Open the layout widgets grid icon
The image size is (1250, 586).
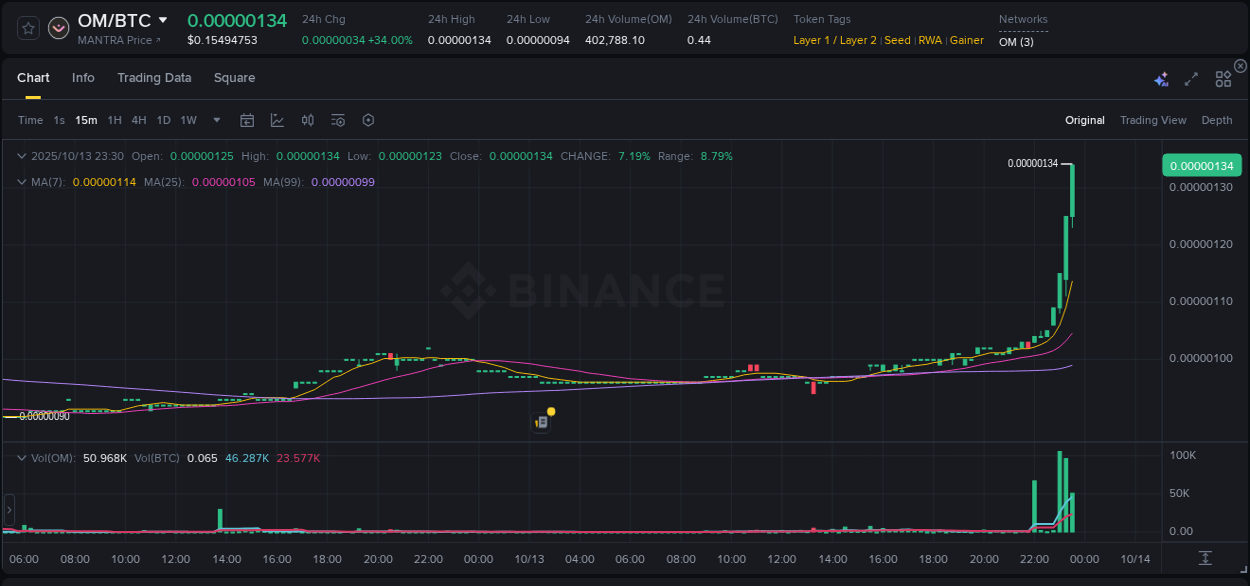point(1222,78)
